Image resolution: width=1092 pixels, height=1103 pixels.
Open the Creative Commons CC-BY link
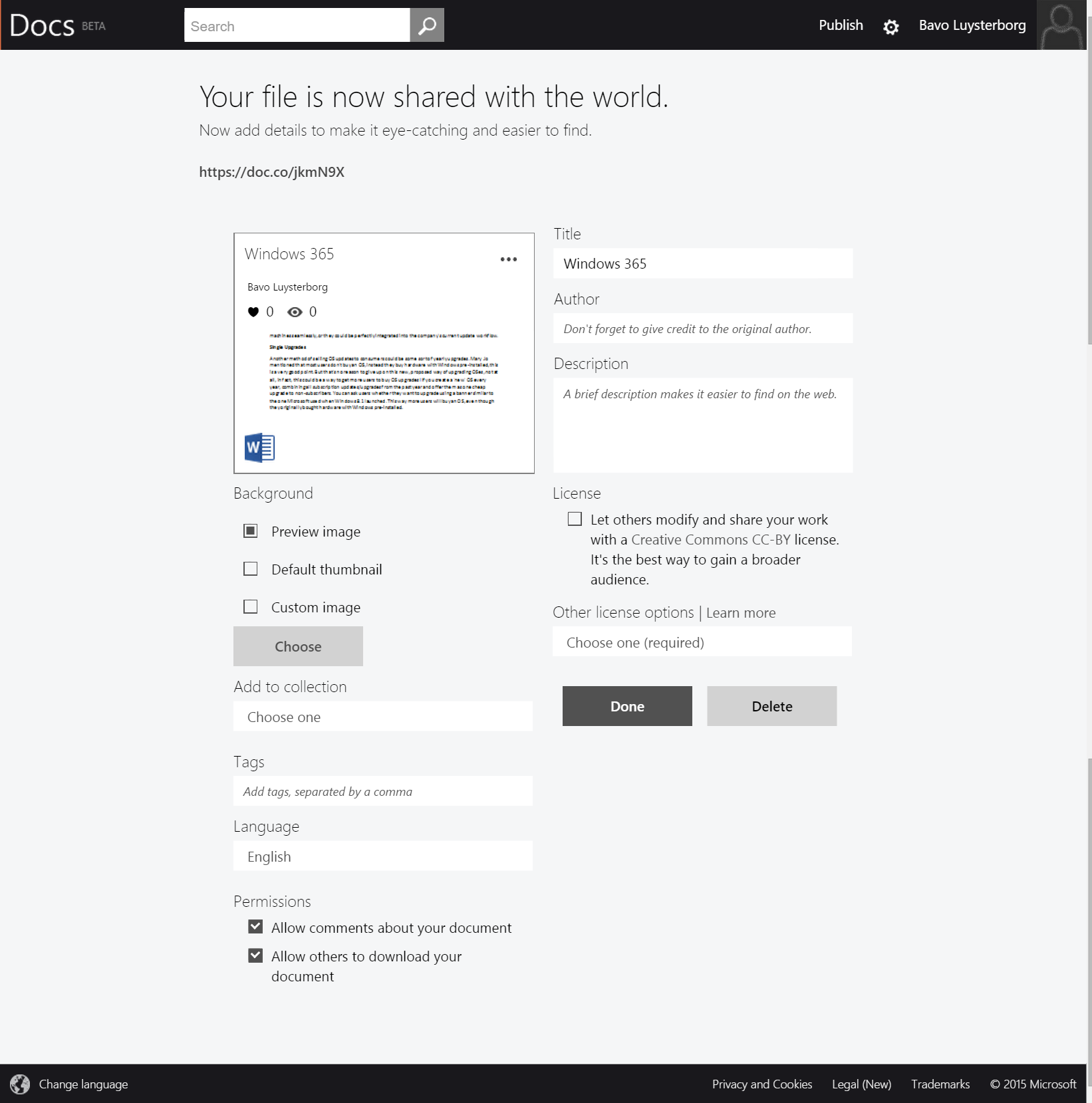[x=710, y=539]
